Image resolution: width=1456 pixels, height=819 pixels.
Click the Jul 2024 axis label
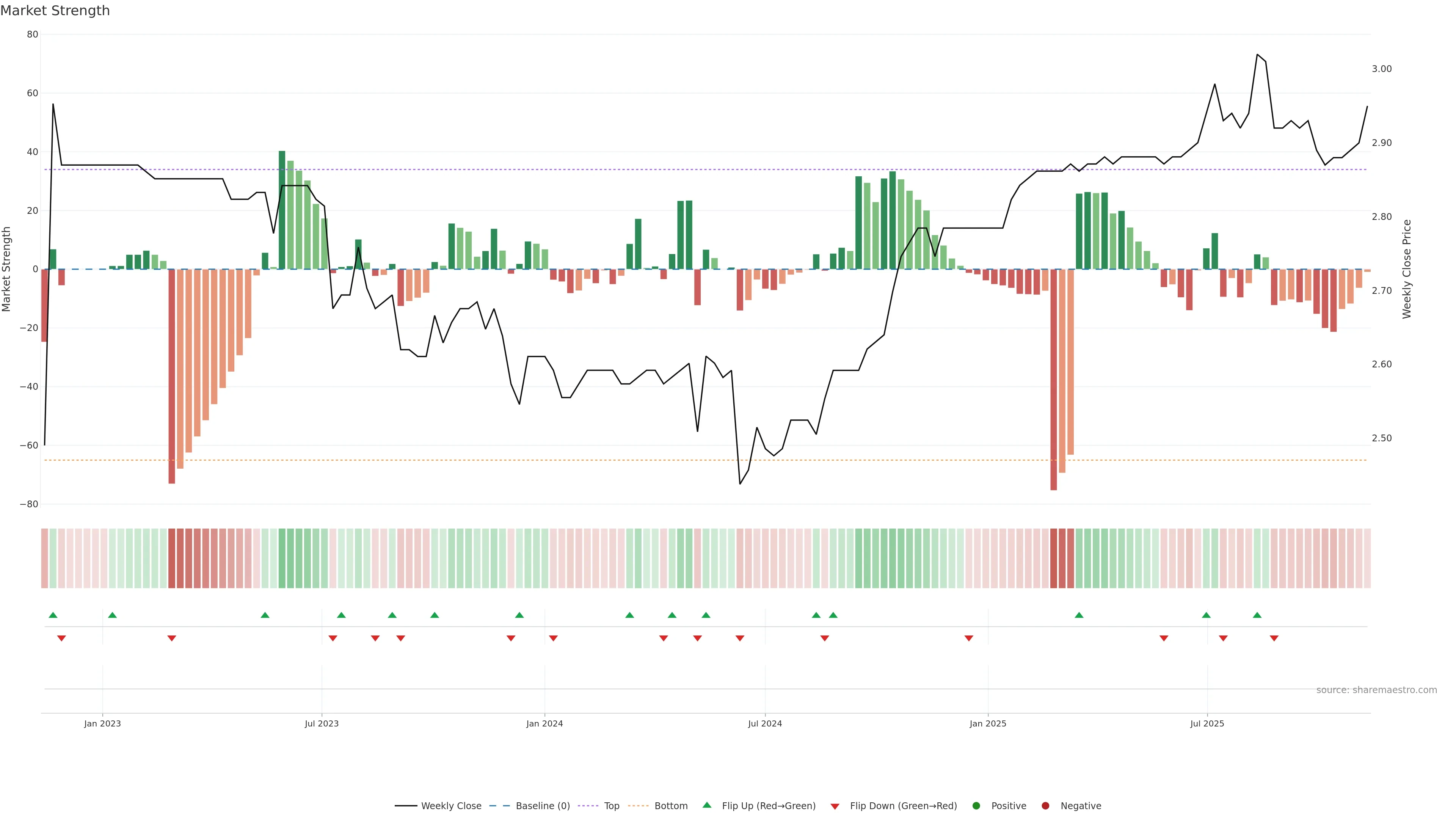[x=765, y=723]
